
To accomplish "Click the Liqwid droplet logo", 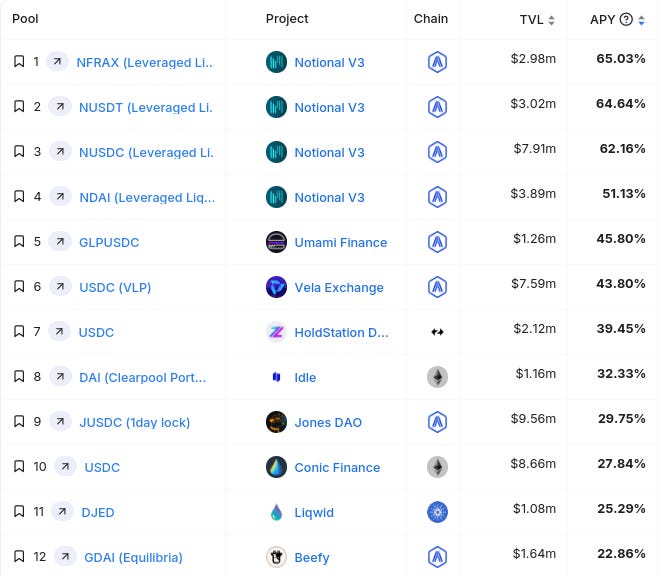I will pyautogui.click(x=277, y=512).
